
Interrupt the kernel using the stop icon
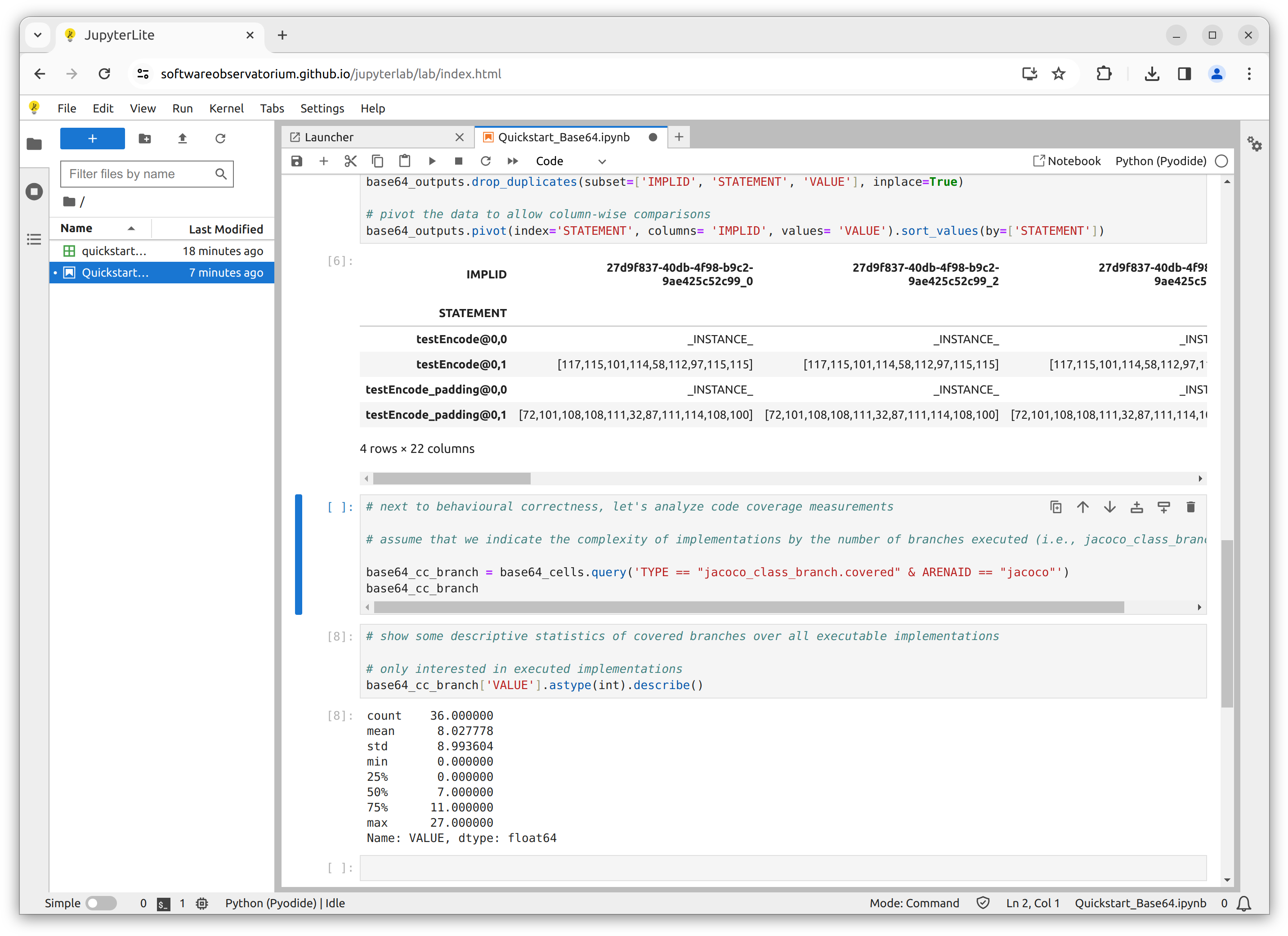(x=458, y=161)
